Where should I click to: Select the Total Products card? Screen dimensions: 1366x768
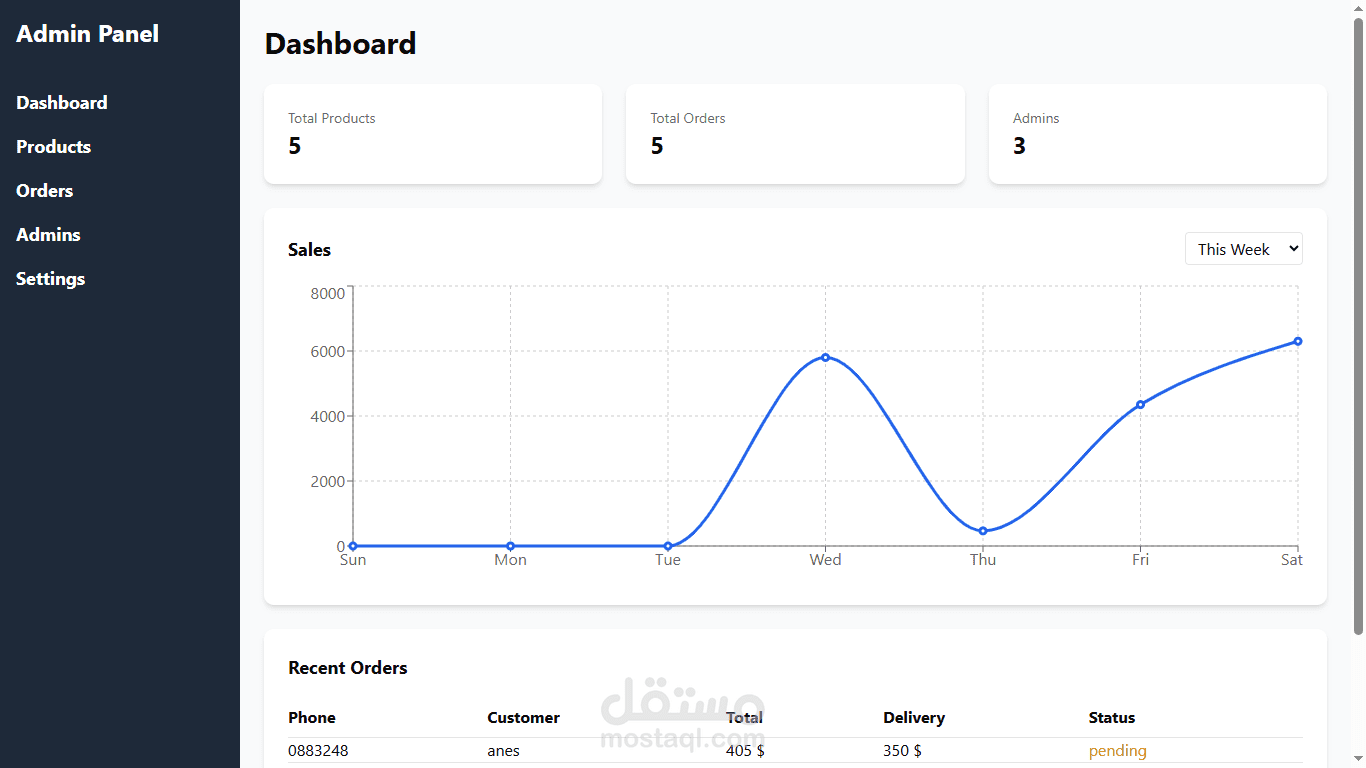coord(433,134)
